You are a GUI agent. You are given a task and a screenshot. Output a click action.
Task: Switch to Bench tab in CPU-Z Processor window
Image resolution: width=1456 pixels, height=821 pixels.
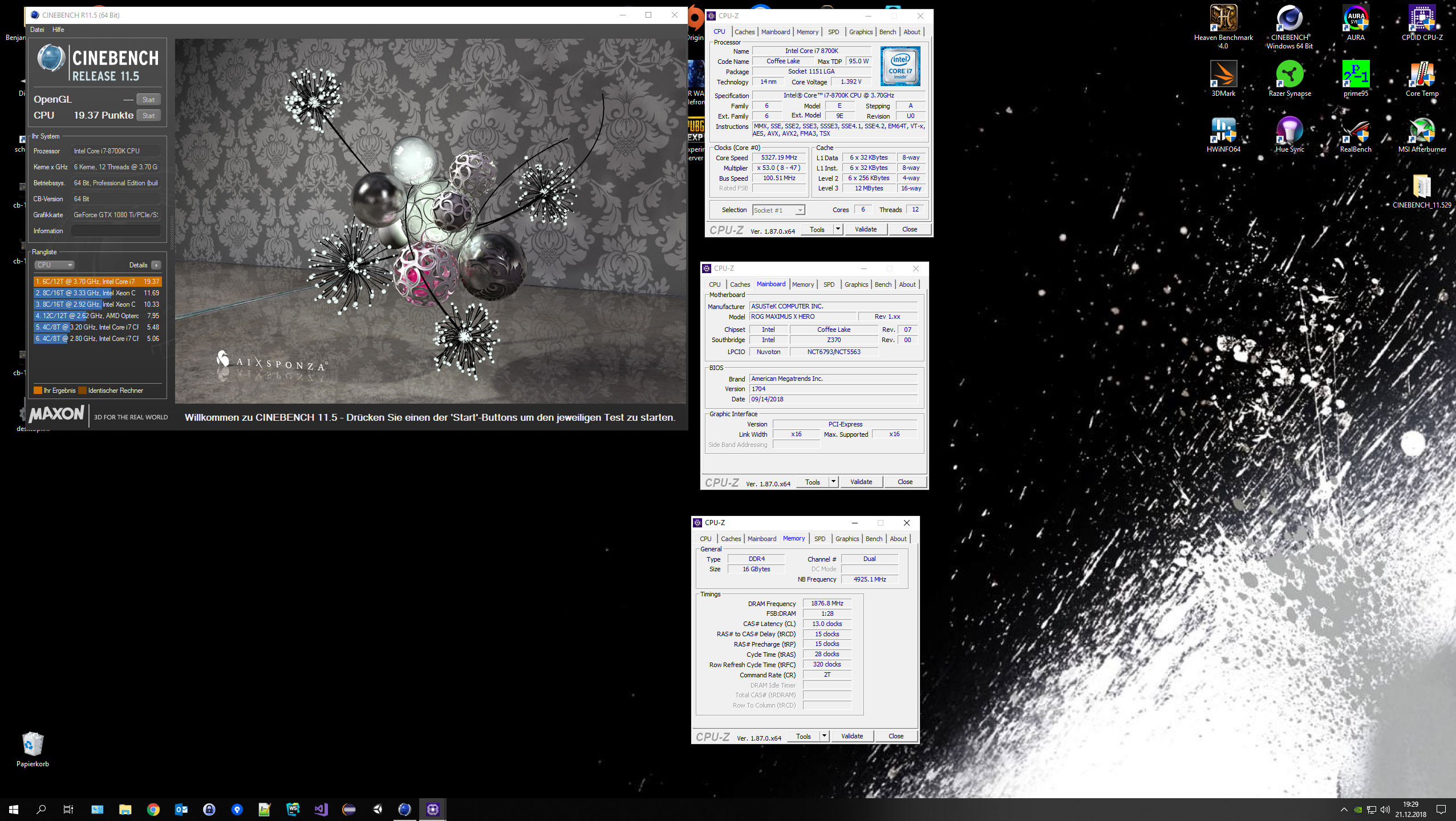[887, 32]
